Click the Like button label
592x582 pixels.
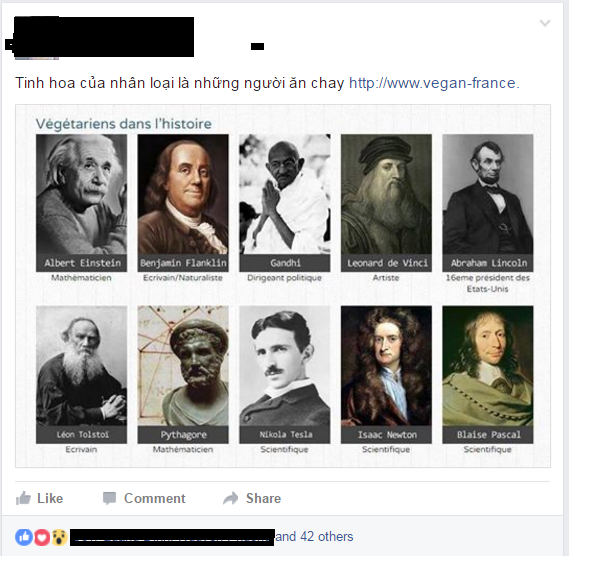pyautogui.click(x=50, y=498)
